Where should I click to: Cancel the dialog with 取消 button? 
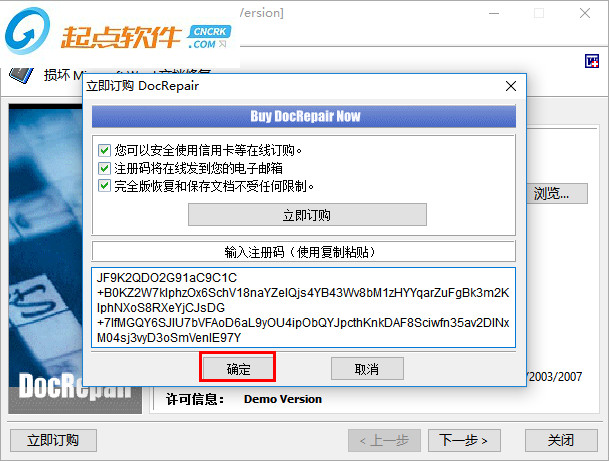367,369
